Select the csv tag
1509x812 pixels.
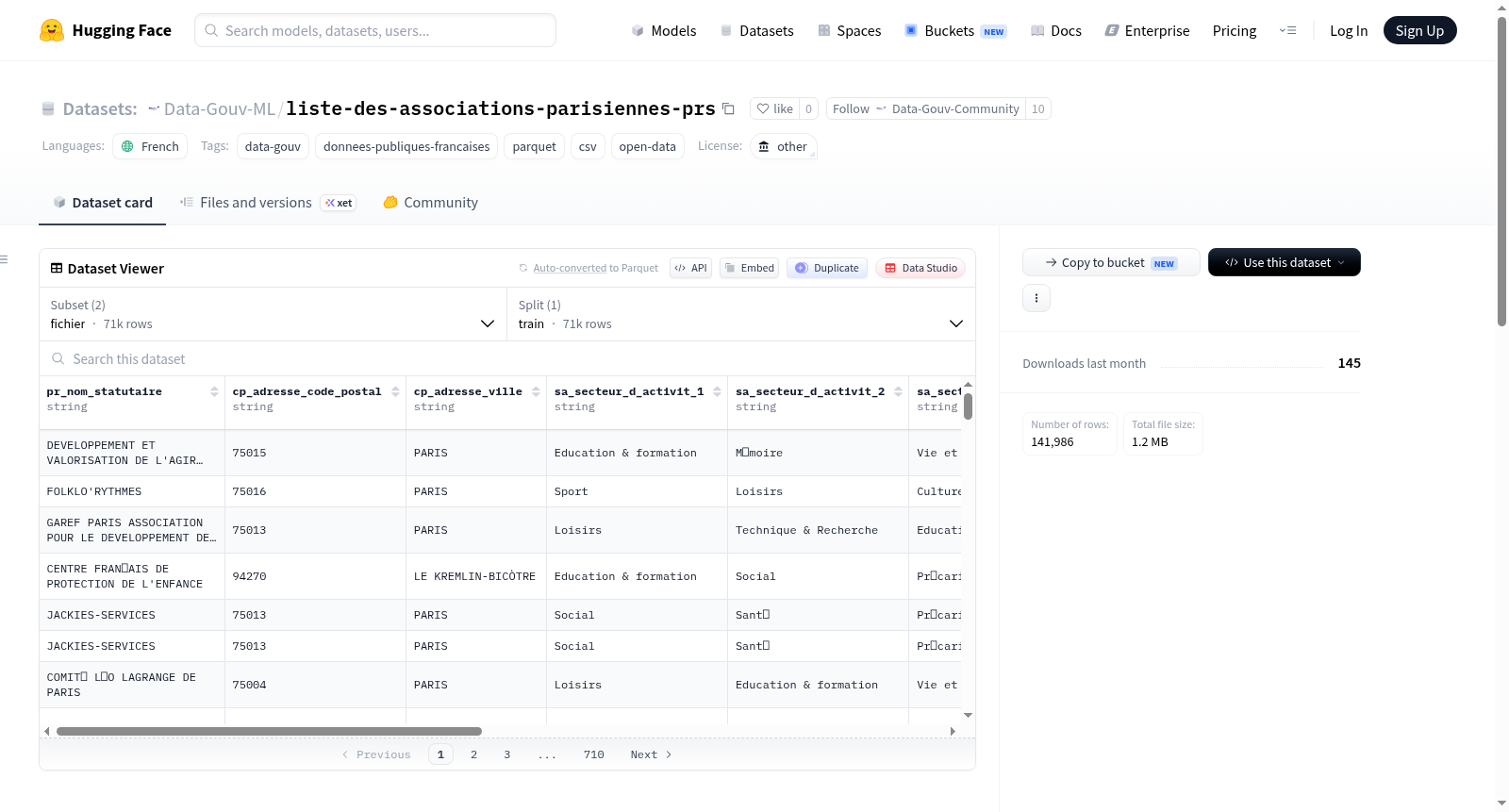click(588, 146)
